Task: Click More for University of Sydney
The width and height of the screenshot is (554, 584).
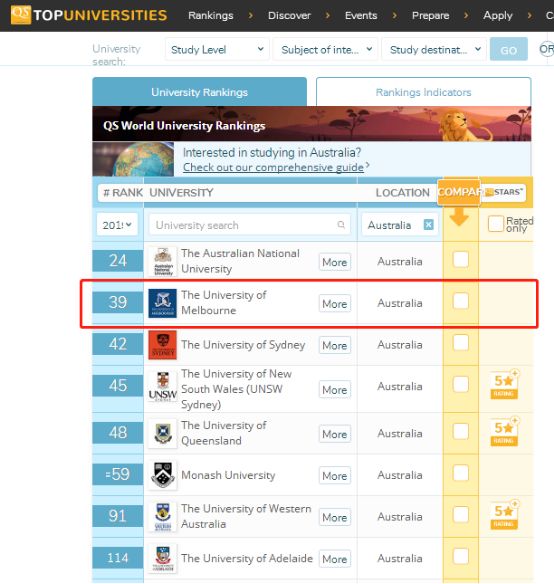Action: coord(335,345)
